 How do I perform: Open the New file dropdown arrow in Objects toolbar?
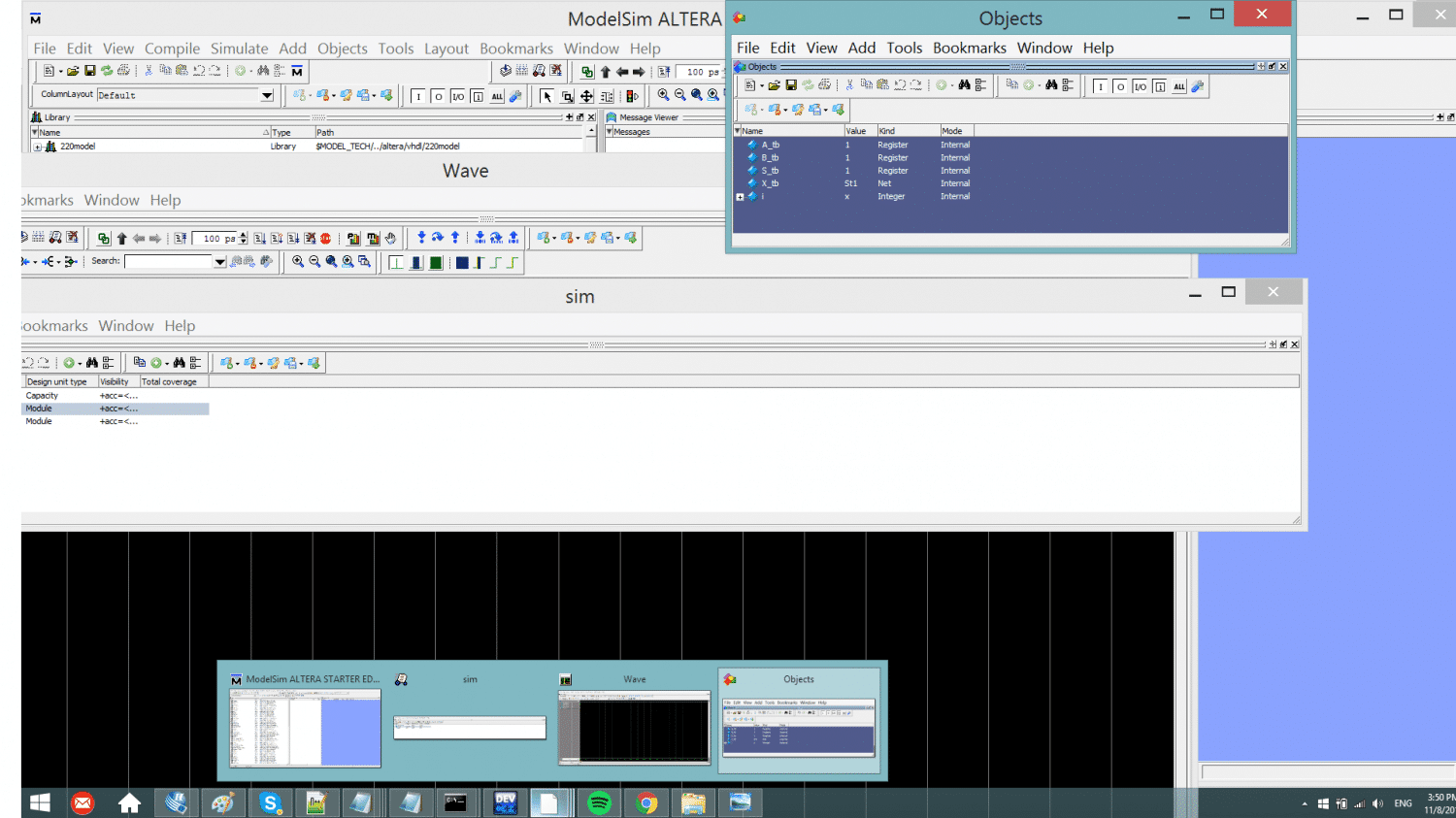pos(762,85)
